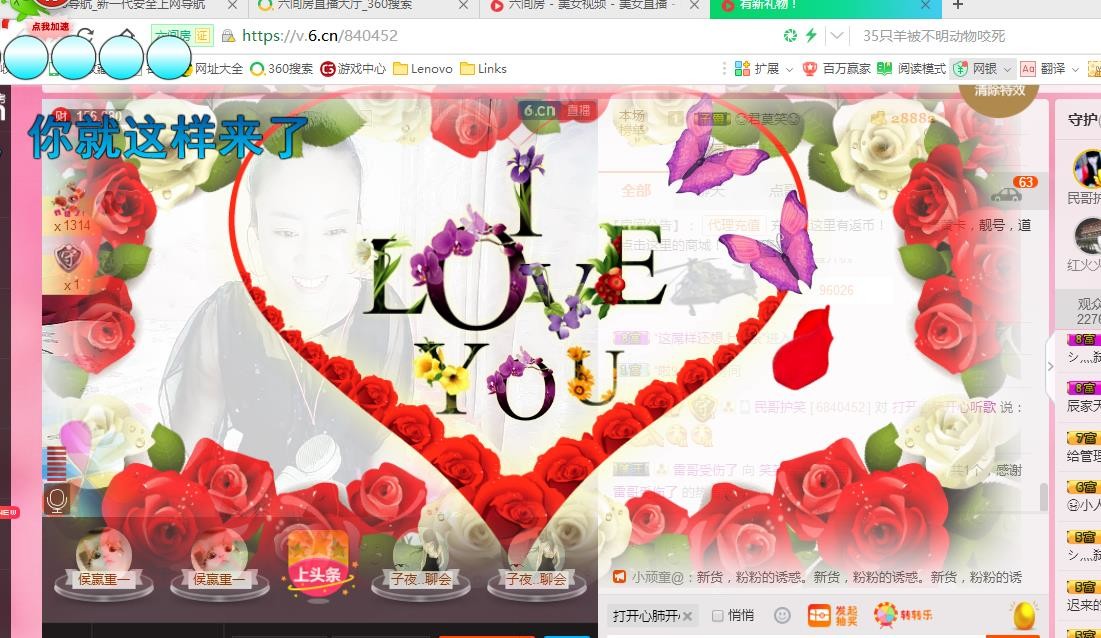
Task: Click the green spinning compatibility icon
Action: (x=791, y=35)
